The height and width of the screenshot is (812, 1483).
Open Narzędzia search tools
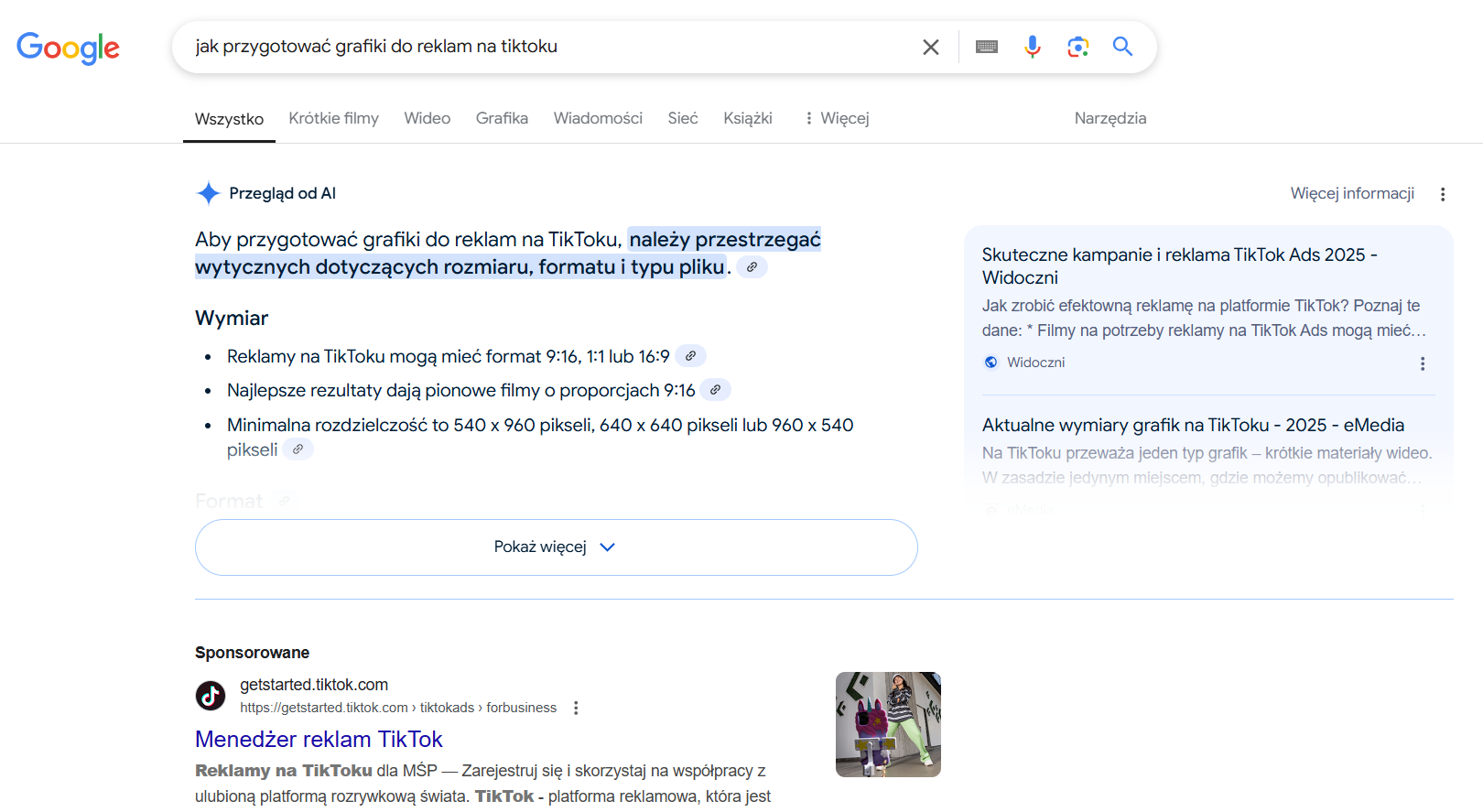[1110, 118]
